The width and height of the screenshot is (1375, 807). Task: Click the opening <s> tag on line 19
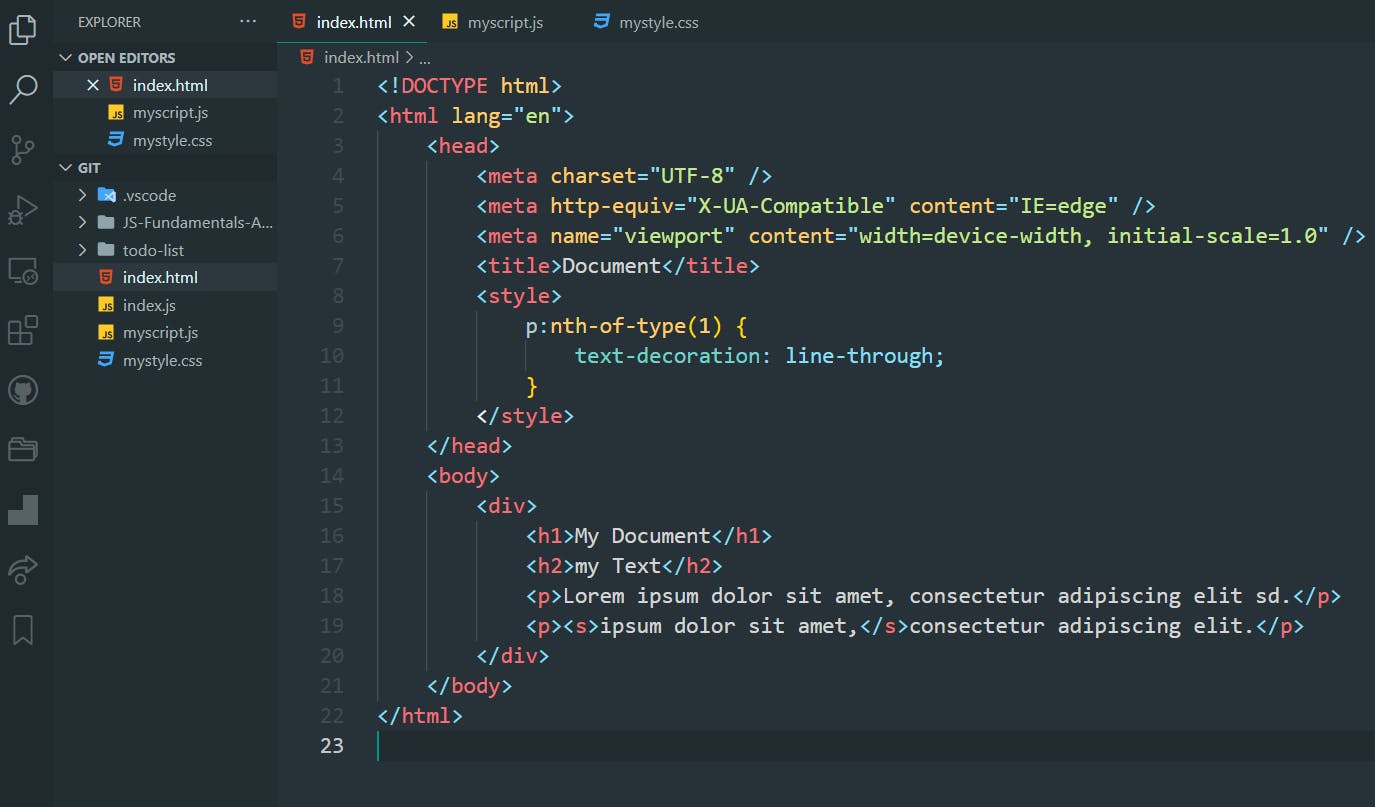pyautogui.click(x=581, y=626)
